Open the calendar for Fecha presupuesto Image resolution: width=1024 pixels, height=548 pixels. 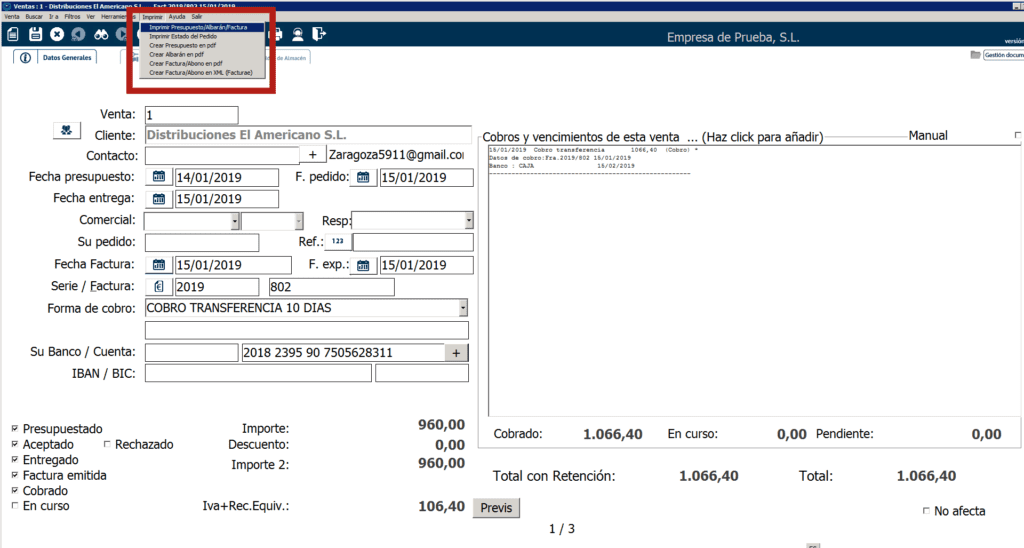coord(159,177)
